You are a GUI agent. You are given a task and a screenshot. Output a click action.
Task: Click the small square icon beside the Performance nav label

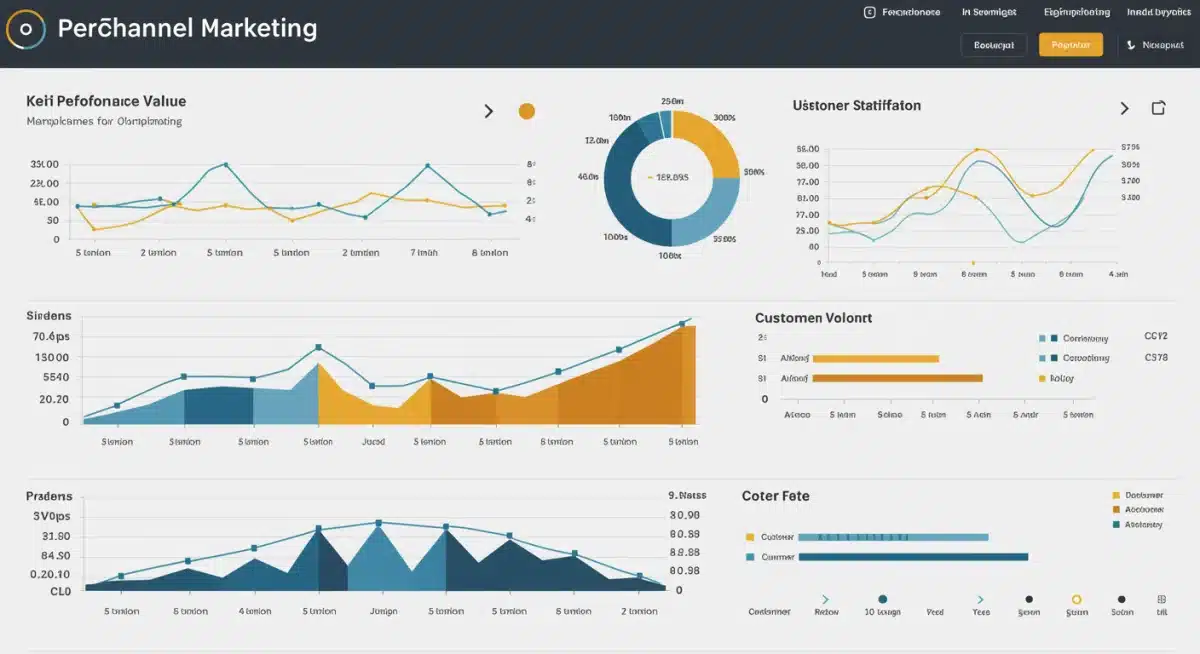[868, 12]
